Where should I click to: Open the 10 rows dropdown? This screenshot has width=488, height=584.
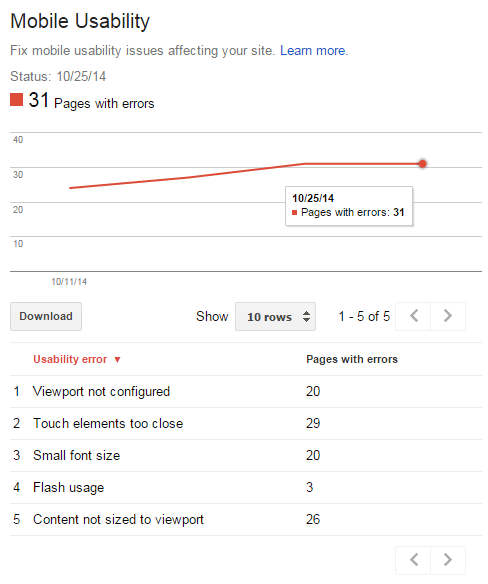[x=275, y=317]
